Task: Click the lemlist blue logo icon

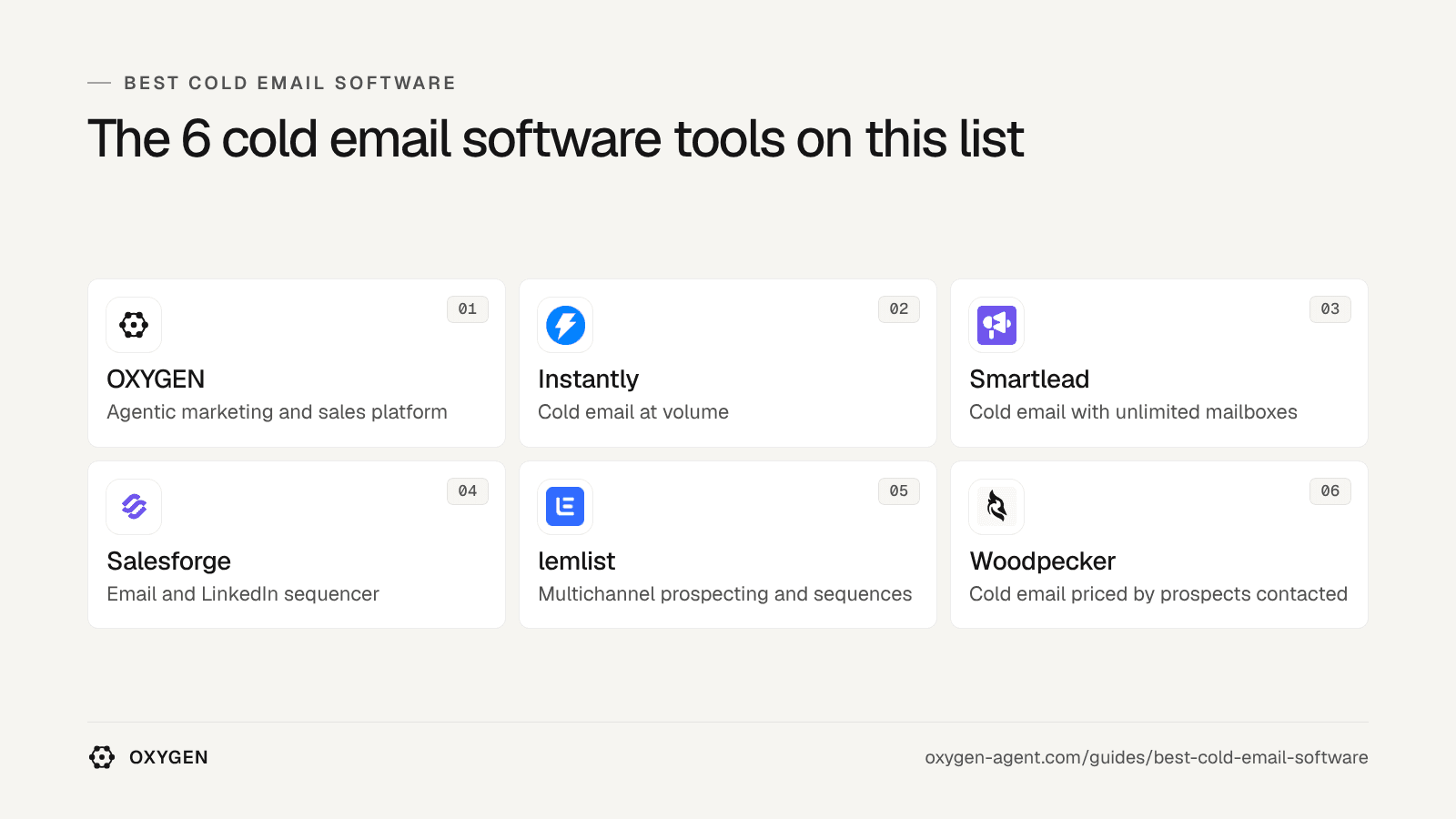Action: pyautogui.click(x=565, y=507)
